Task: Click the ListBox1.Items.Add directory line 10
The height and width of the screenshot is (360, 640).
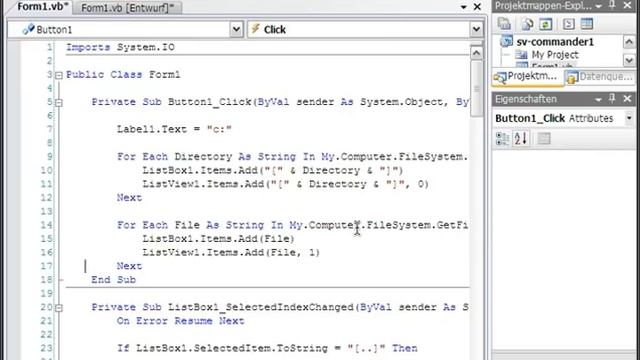Action: [273, 171]
